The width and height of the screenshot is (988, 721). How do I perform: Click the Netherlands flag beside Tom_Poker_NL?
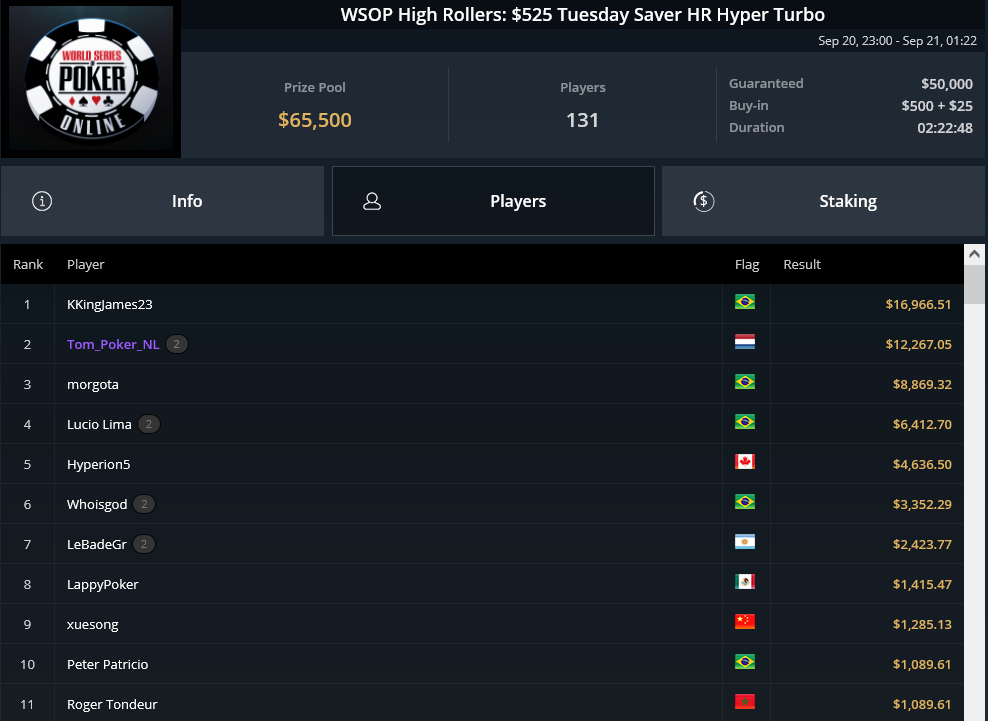(745, 342)
